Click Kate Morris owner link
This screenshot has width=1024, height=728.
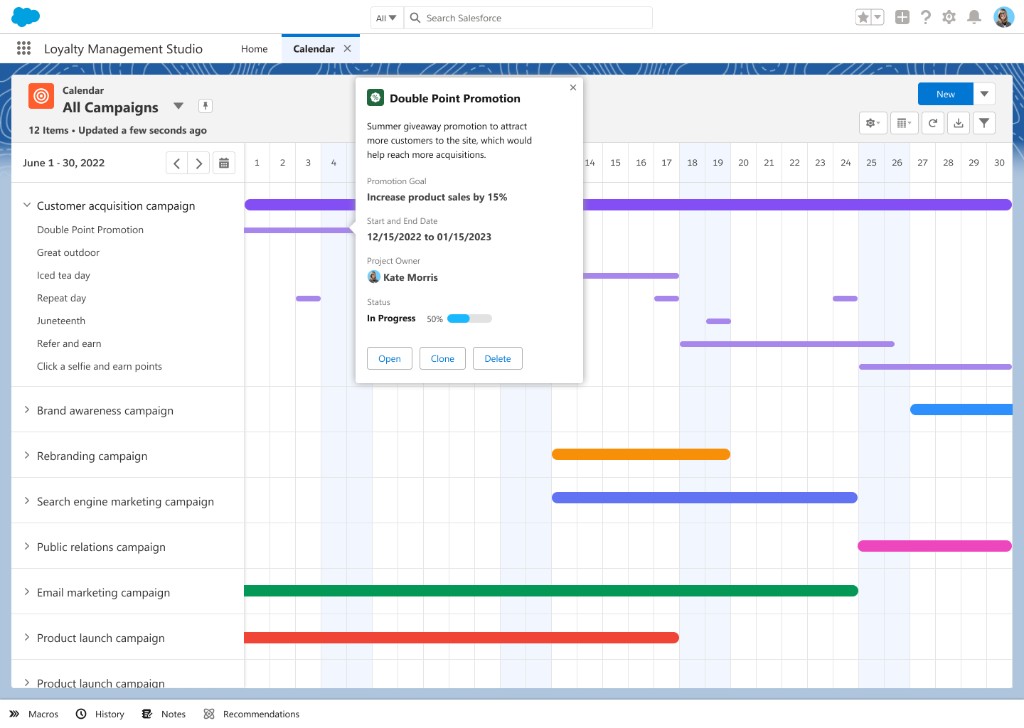[x=410, y=277]
